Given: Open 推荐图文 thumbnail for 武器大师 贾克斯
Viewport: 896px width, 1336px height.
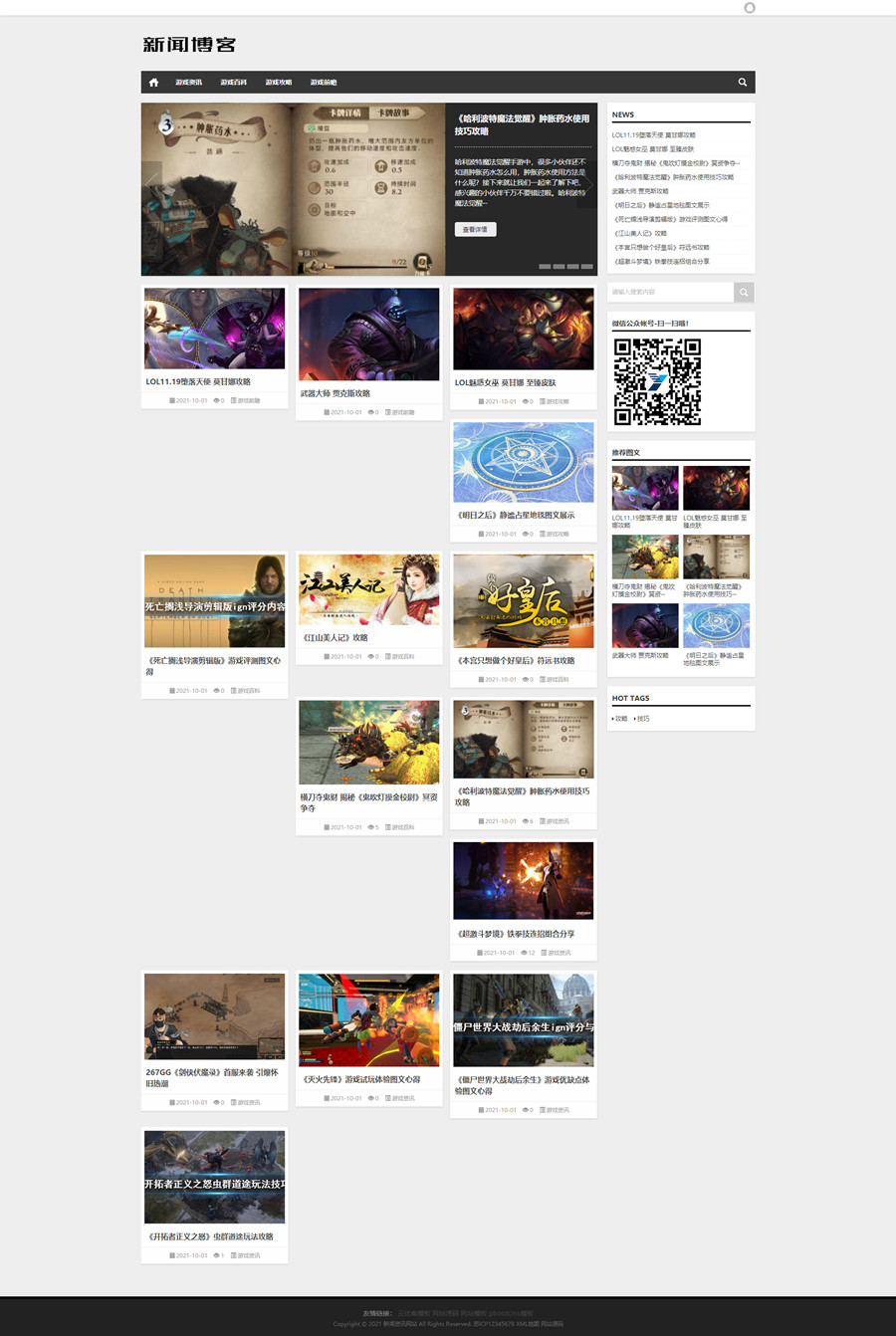Looking at the screenshot, I should coord(645,626).
